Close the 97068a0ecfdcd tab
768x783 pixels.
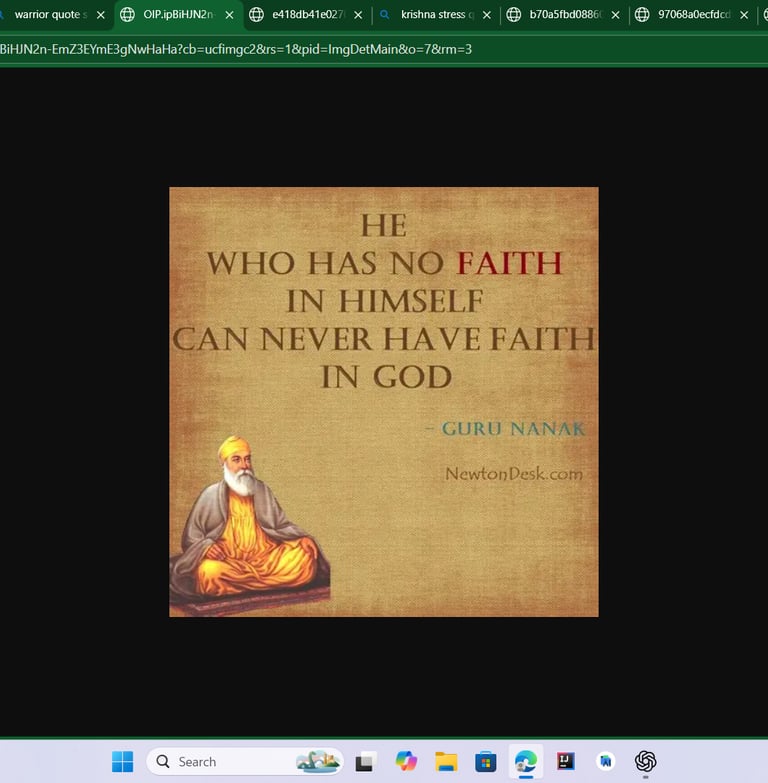(x=744, y=15)
